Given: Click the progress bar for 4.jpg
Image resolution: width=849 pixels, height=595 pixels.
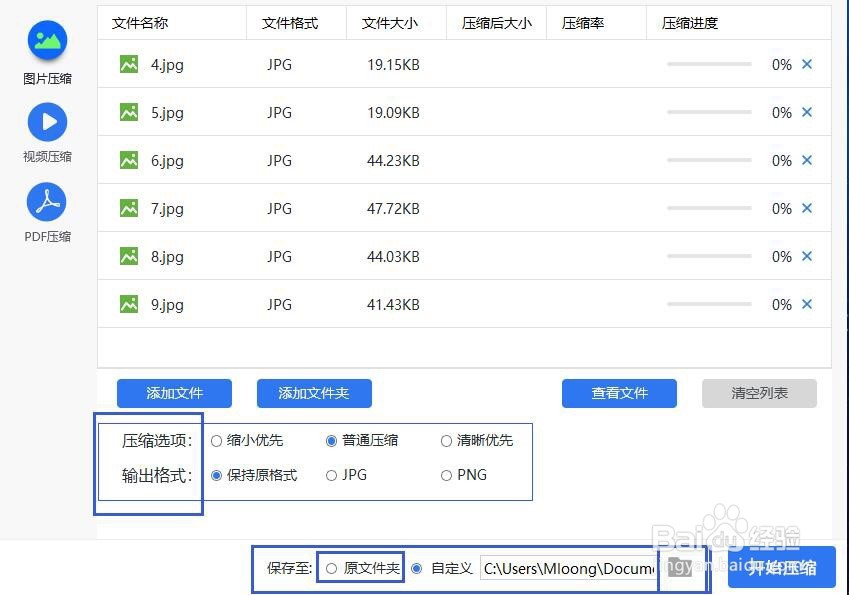Looking at the screenshot, I should pos(710,64).
